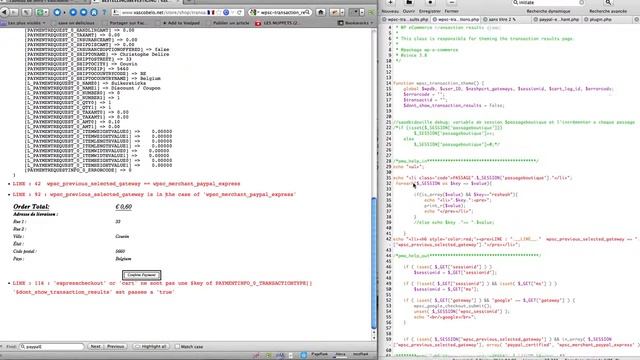Switch to 'paypal-e...hant.php' editor tab
Viewport: 640px width, 360px height.
tap(557, 19)
